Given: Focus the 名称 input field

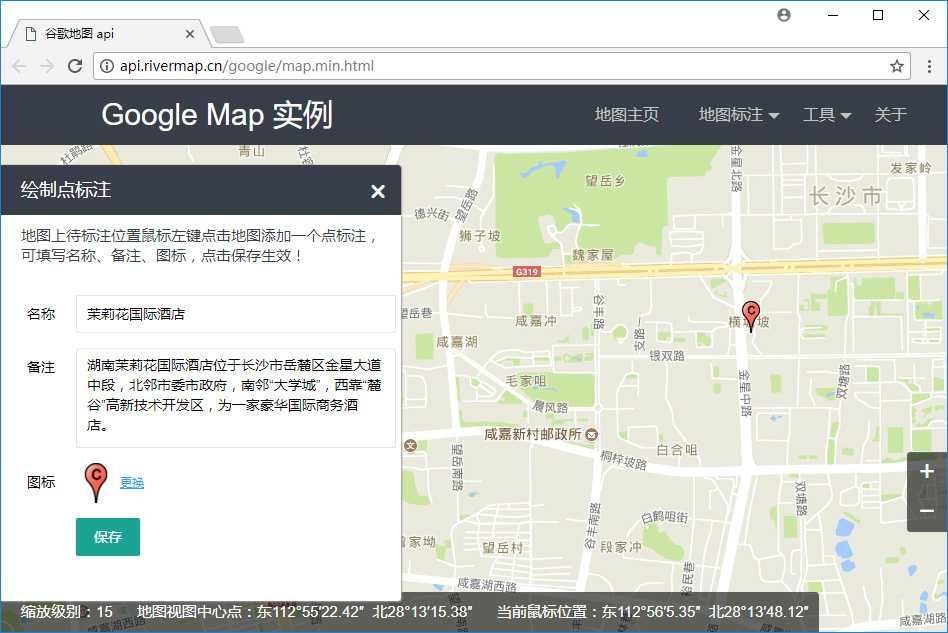Looking at the screenshot, I should (x=236, y=314).
